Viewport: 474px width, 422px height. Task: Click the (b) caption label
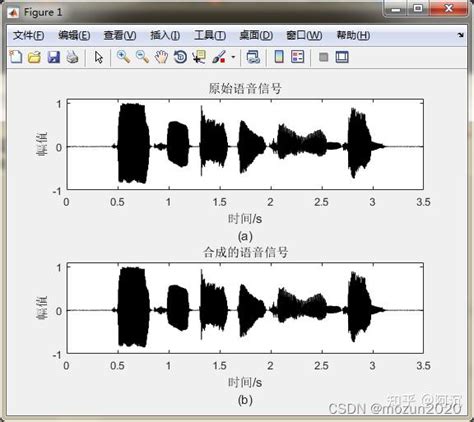click(x=245, y=400)
